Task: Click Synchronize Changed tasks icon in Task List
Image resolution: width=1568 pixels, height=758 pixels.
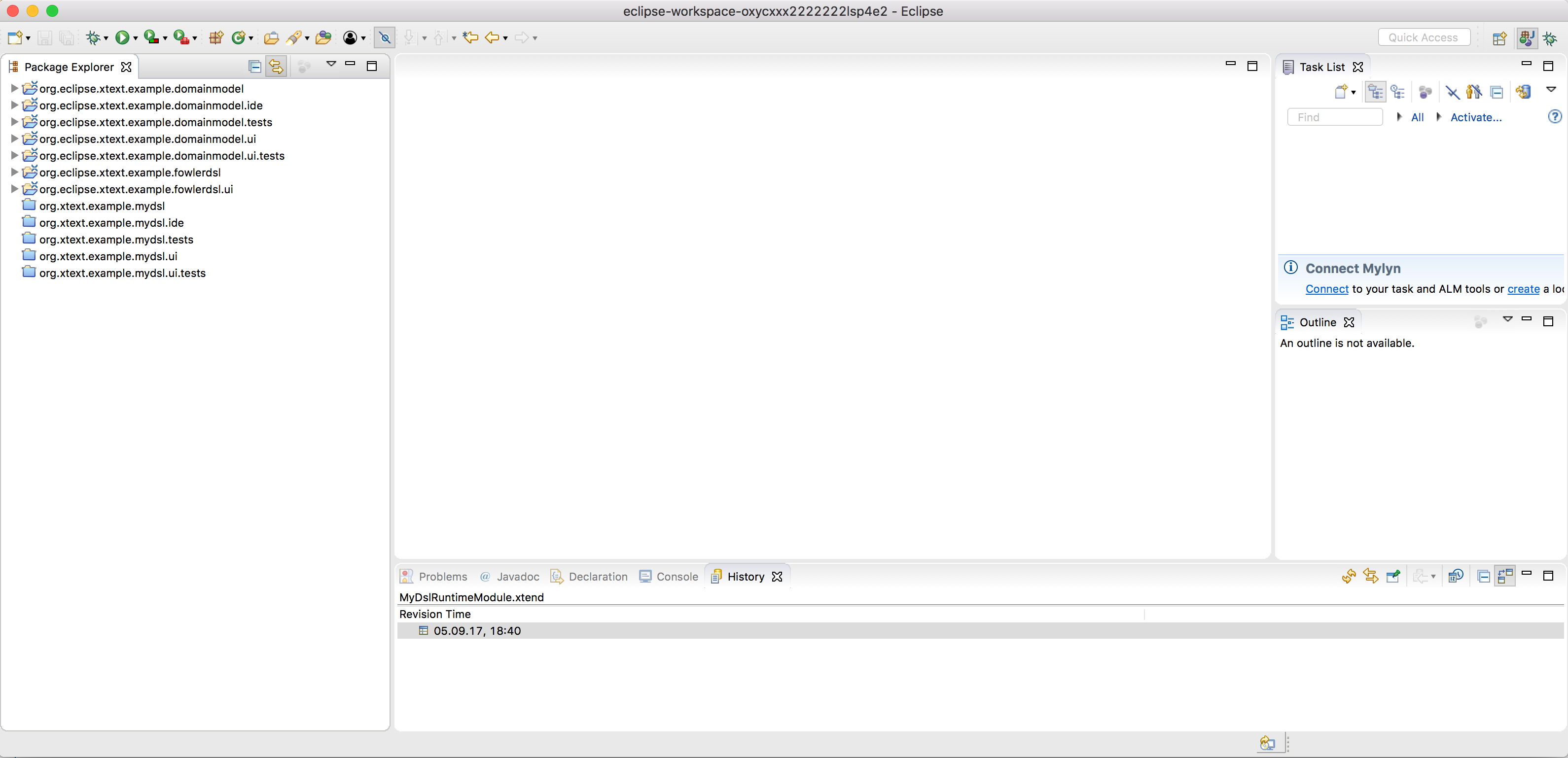Action: pyautogui.click(x=1523, y=92)
